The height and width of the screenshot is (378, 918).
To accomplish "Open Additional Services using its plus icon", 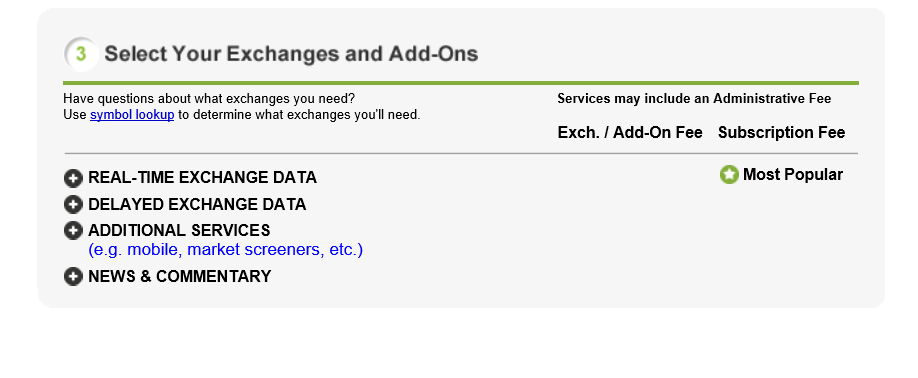I will (x=73, y=231).
